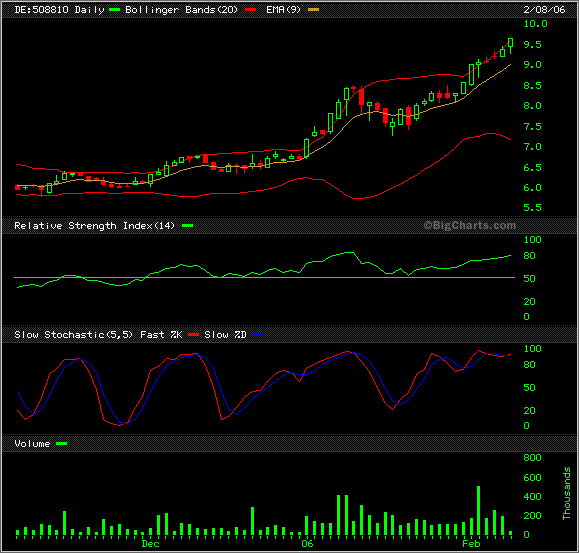Click the DE:508810 Daily chart title
Screen dimensions: 579x553
pyautogui.click(x=59, y=10)
